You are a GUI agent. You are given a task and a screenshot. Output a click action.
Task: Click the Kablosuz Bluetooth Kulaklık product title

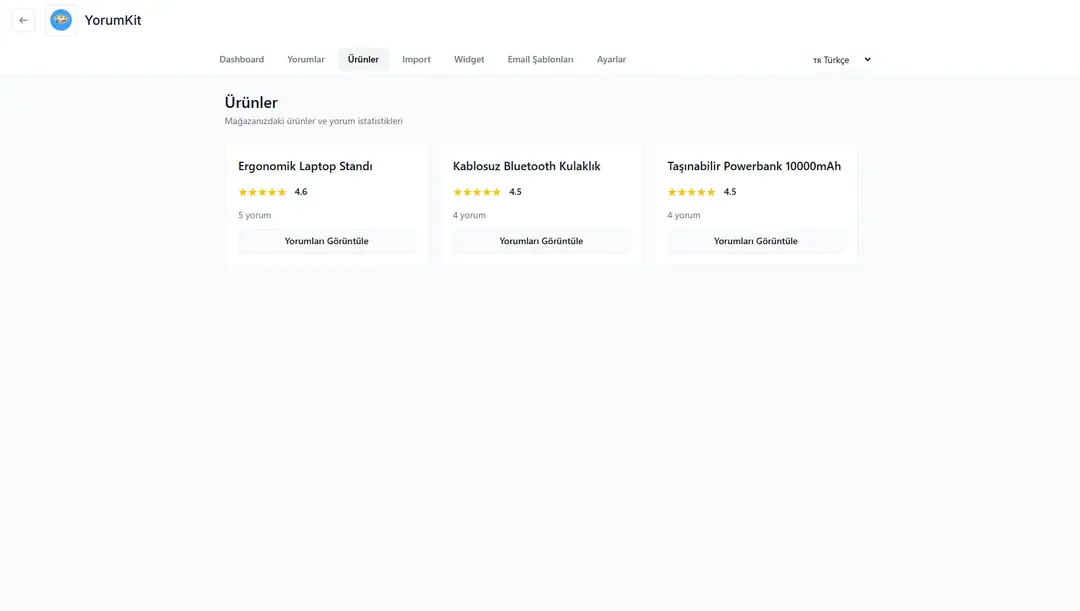[x=526, y=166]
